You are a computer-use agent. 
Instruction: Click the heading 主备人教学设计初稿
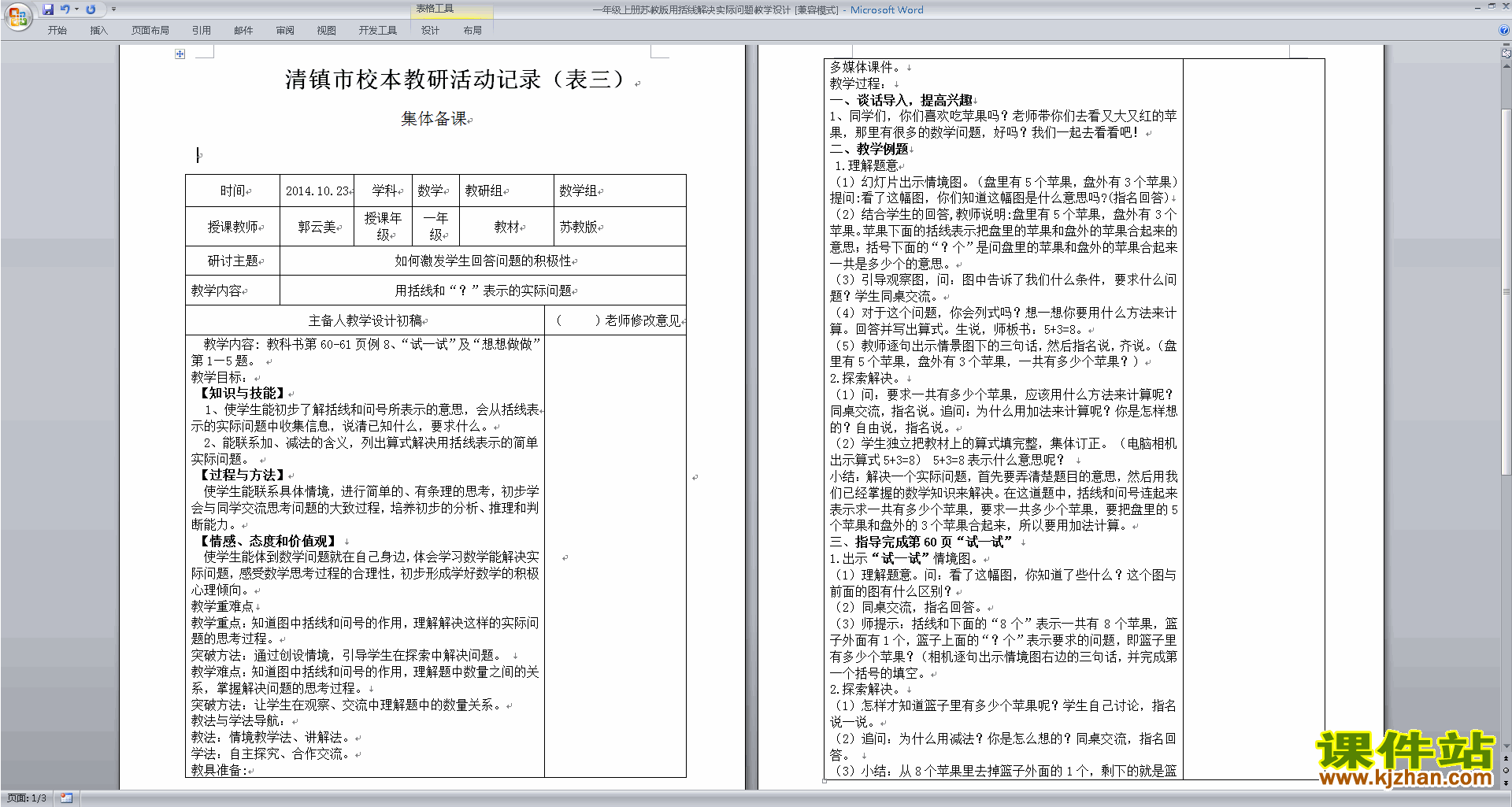(365, 320)
